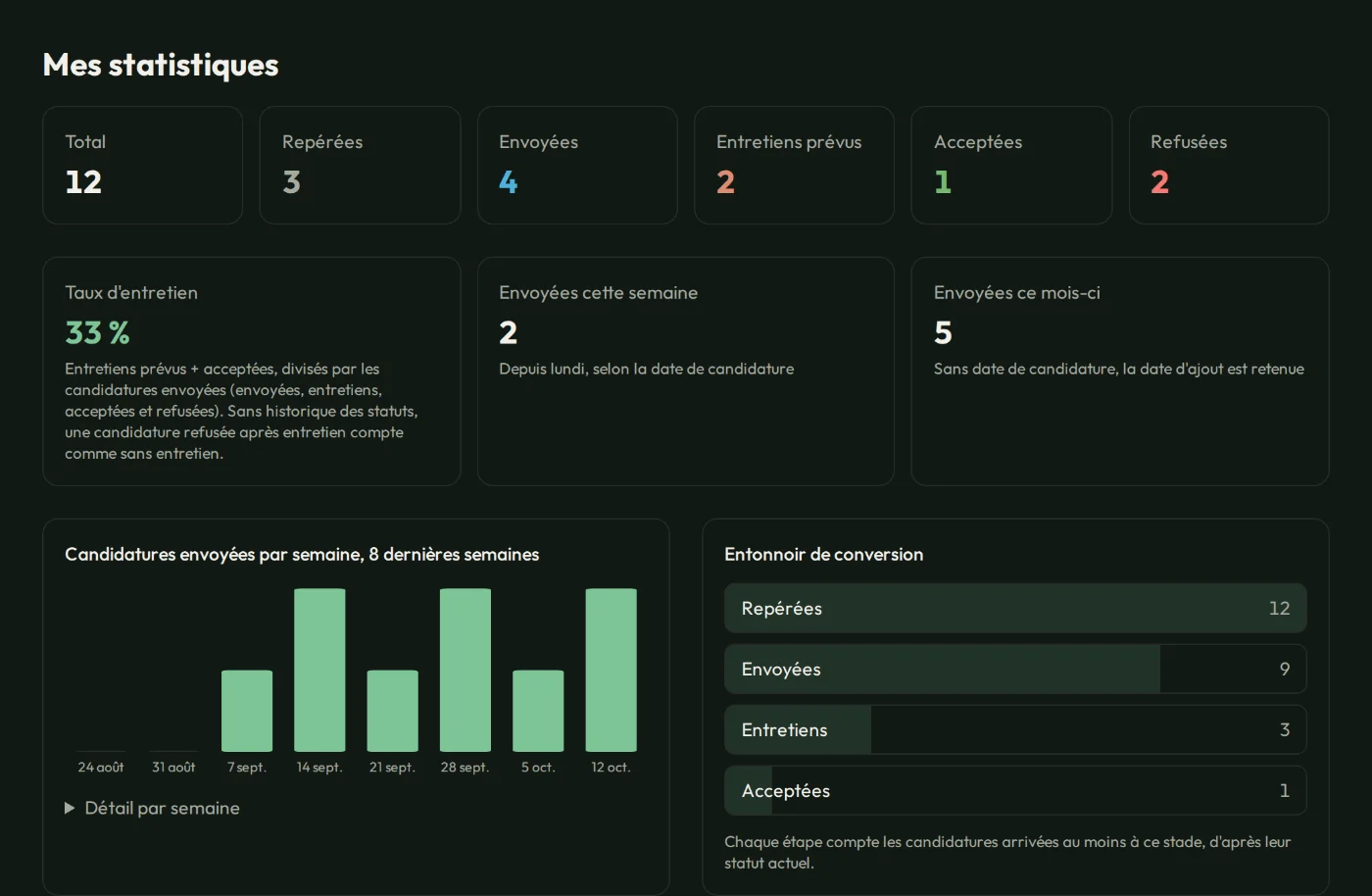Screen dimensions: 1372x896
Task: Click the Envoyées cette semaine card title
Action: point(599,293)
